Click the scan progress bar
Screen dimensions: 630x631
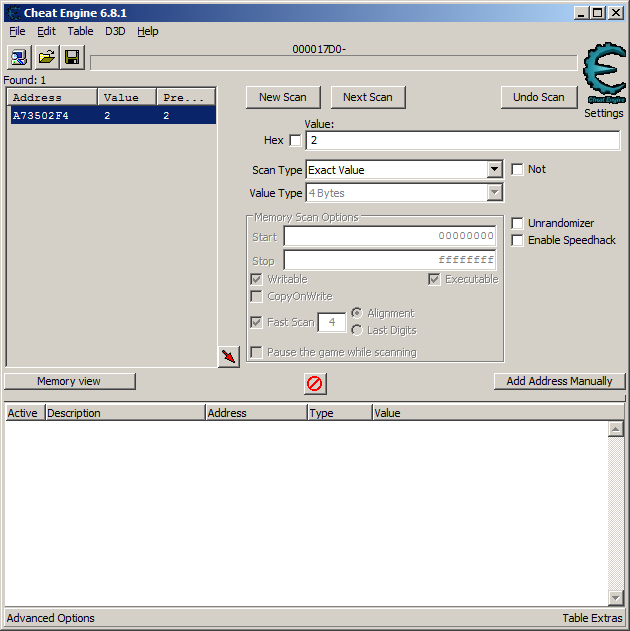(334, 63)
